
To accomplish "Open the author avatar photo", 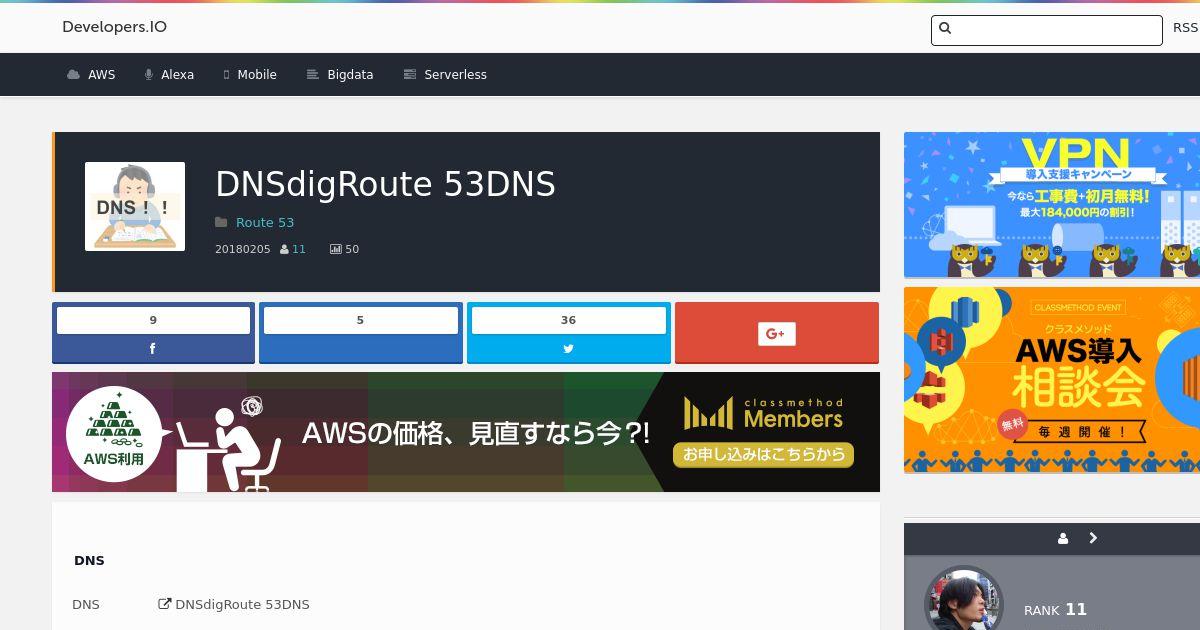I will pyautogui.click(x=964, y=600).
